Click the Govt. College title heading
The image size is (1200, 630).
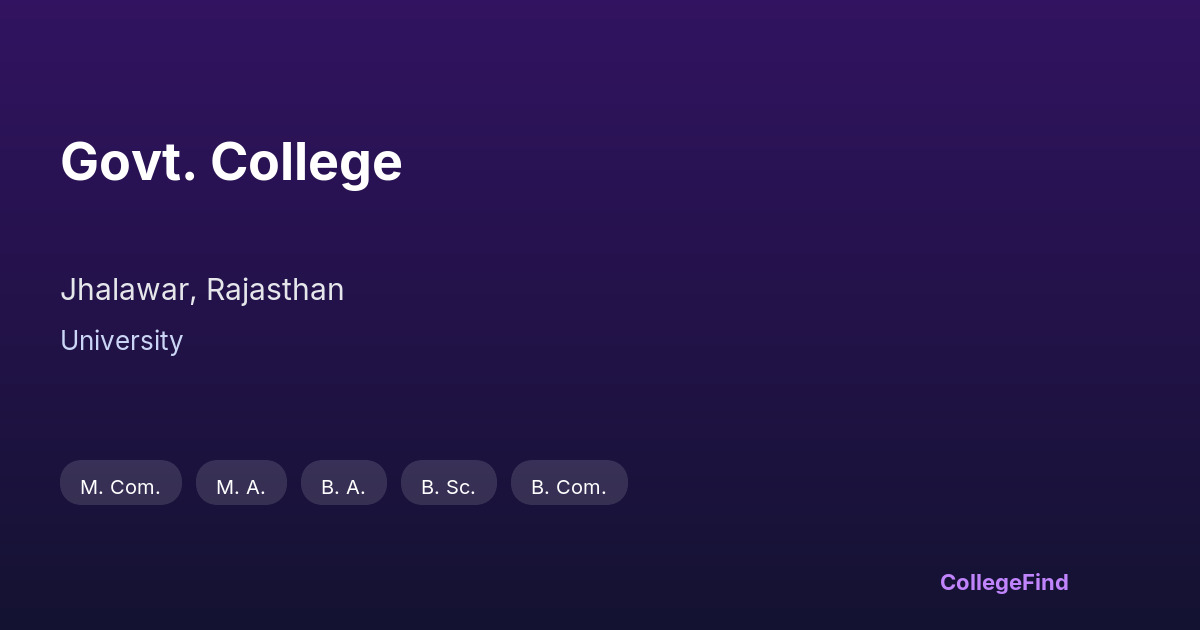(231, 162)
